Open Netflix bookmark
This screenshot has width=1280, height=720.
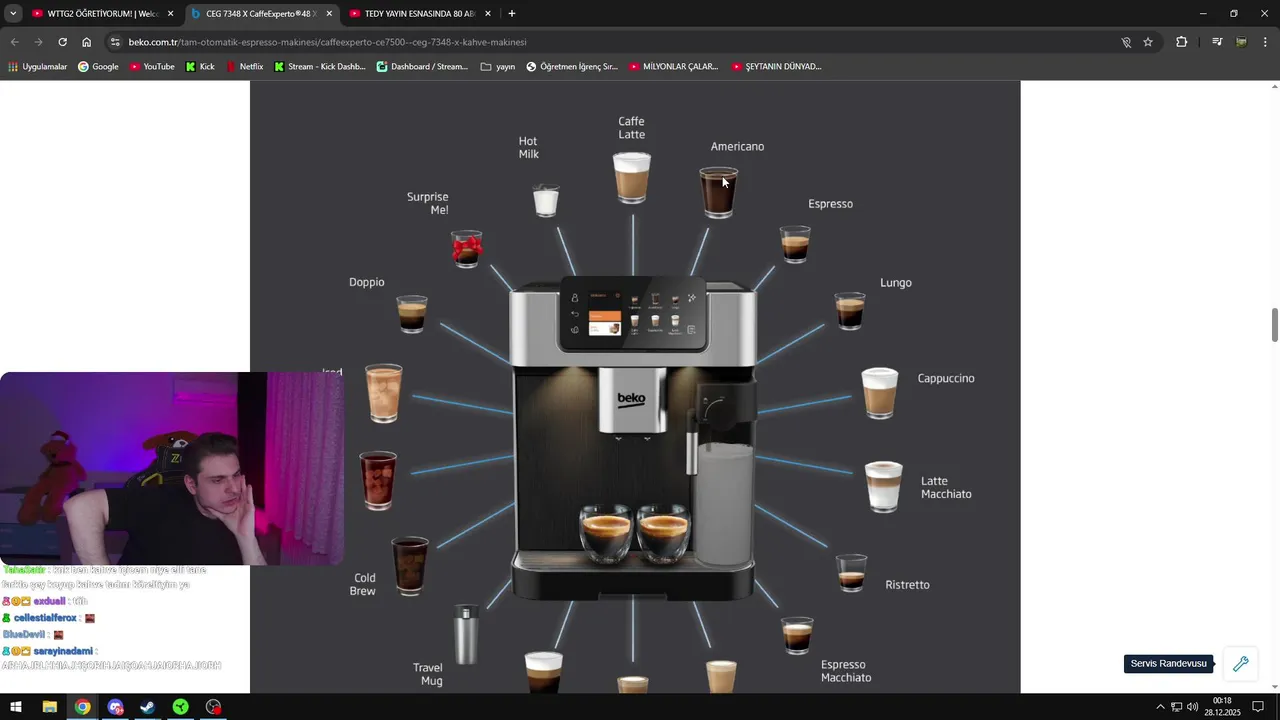[244, 67]
